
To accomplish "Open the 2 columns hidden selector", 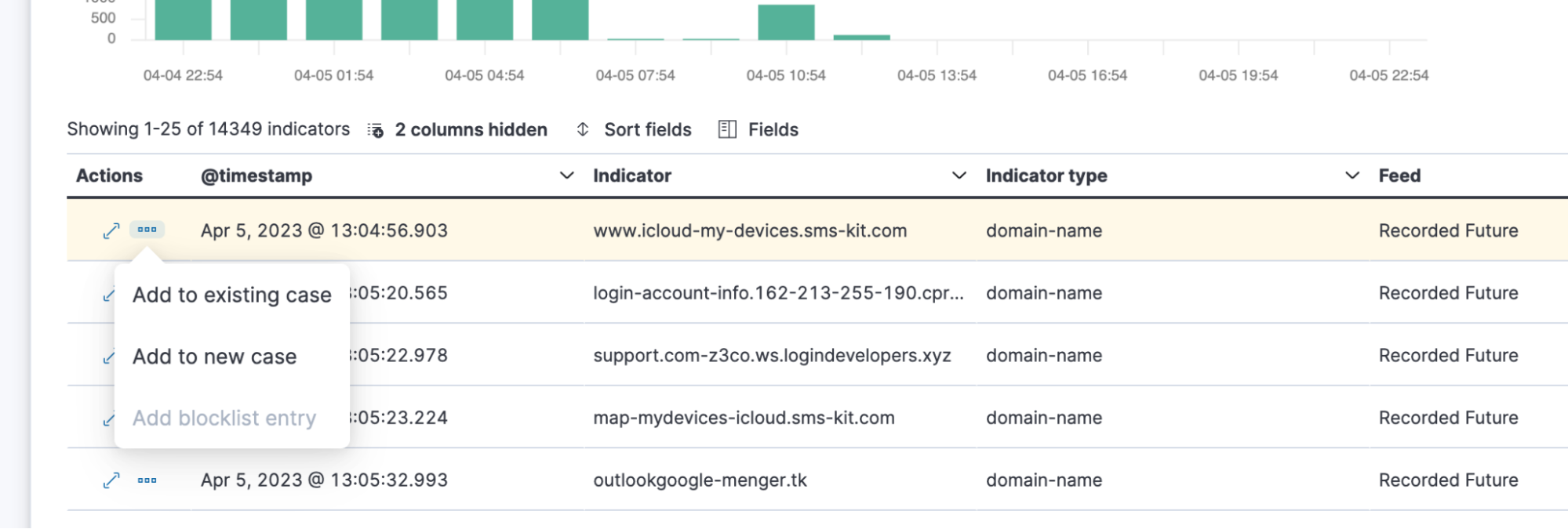I will (457, 129).
